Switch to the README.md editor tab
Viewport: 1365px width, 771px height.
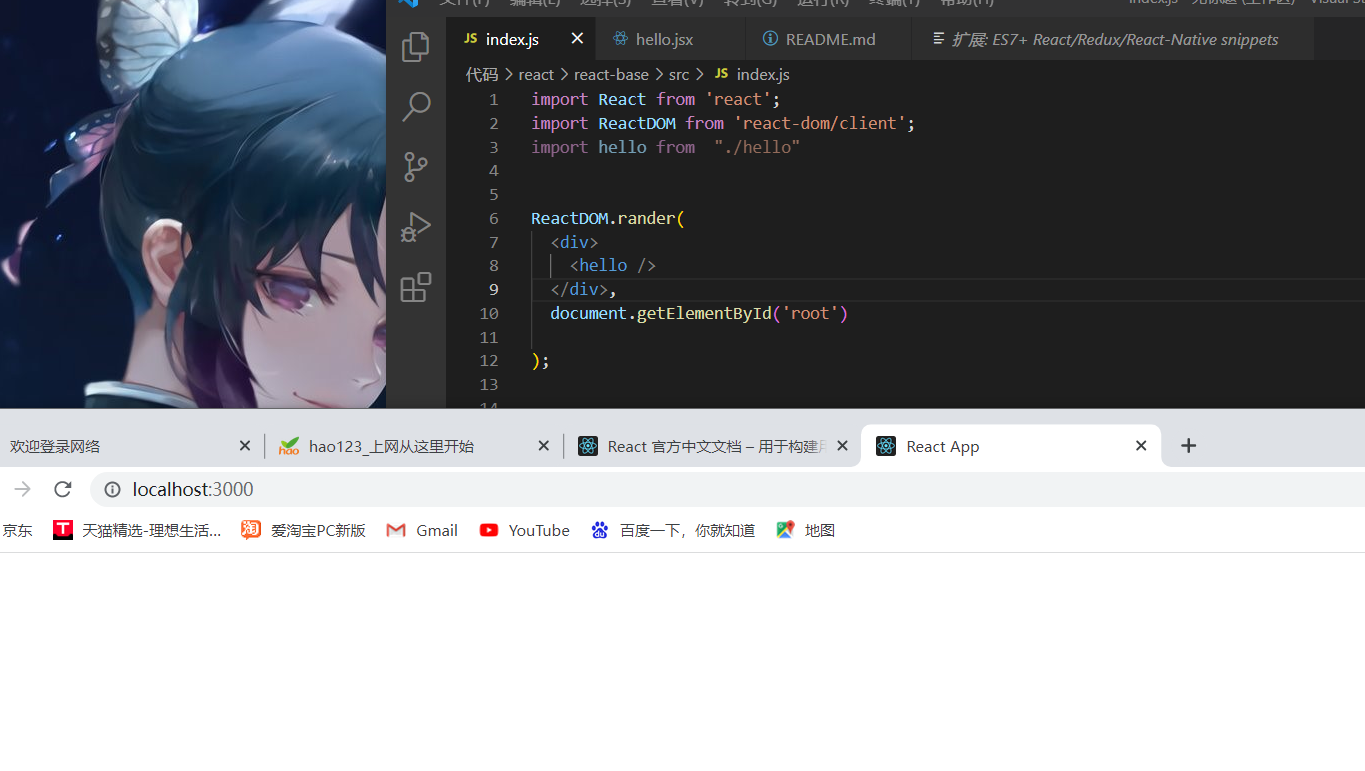pos(829,39)
